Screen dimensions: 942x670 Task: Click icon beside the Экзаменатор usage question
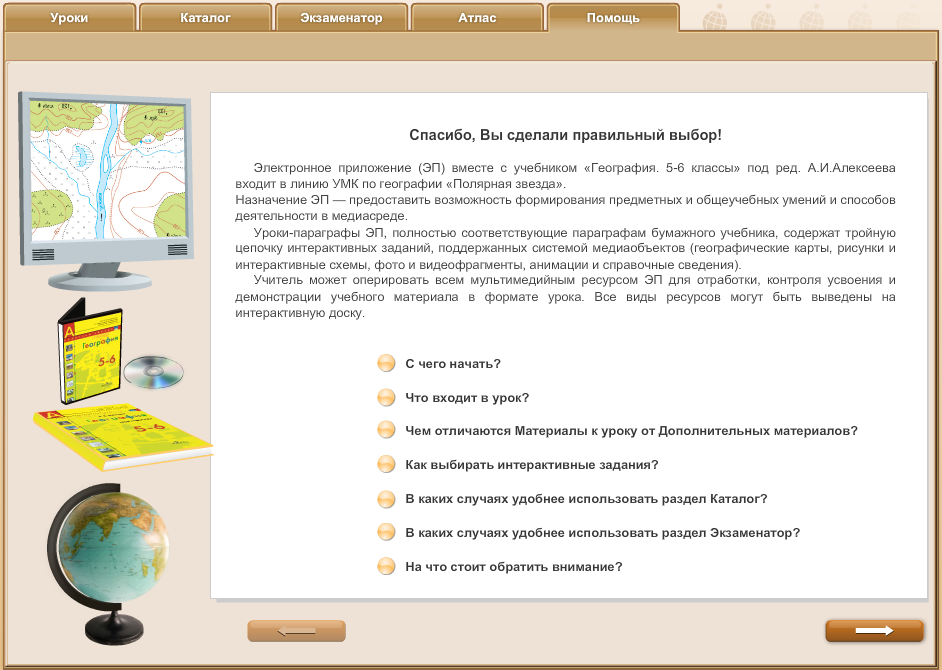click(x=386, y=532)
